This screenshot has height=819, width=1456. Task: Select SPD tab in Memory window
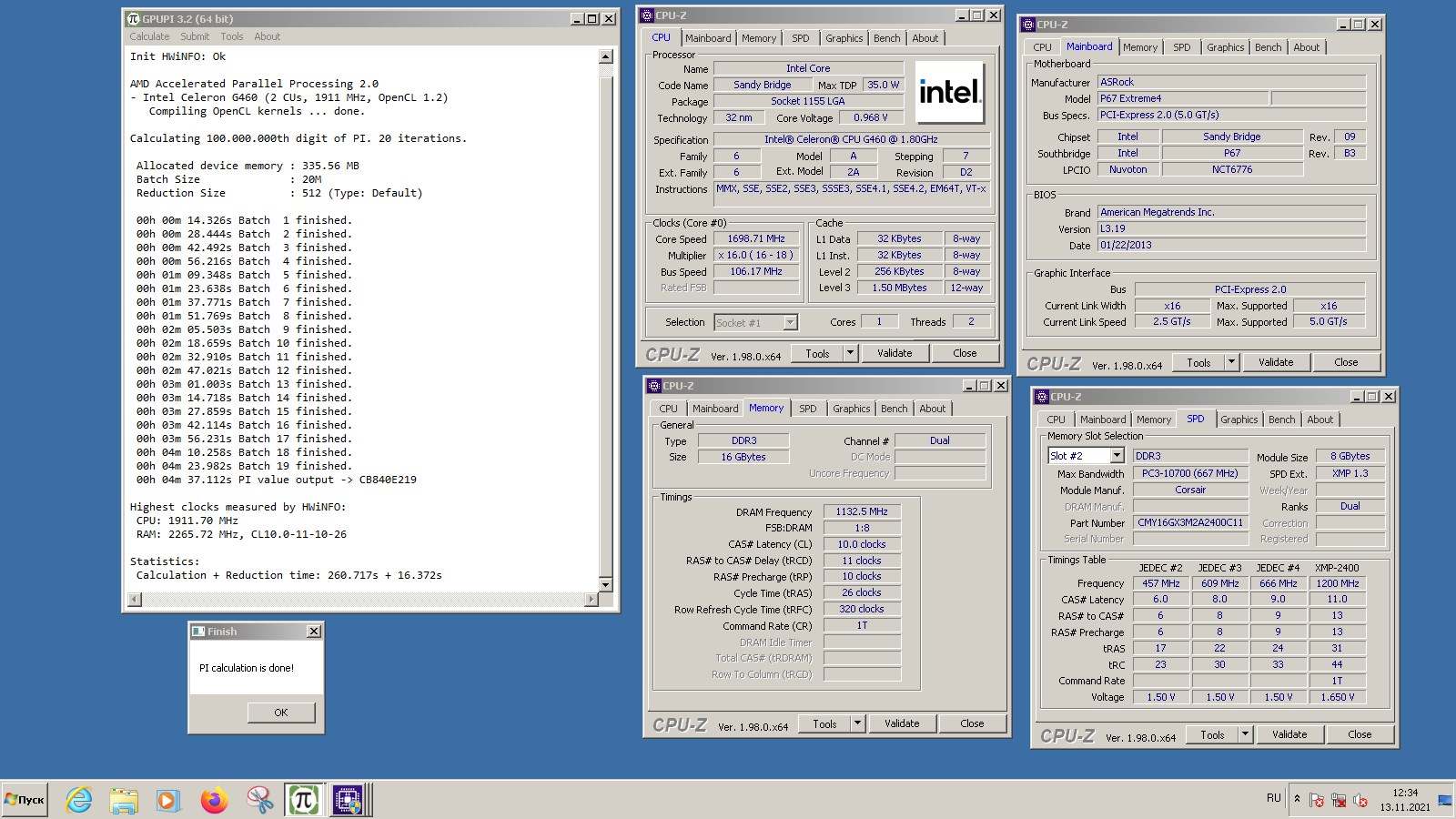coord(808,409)
